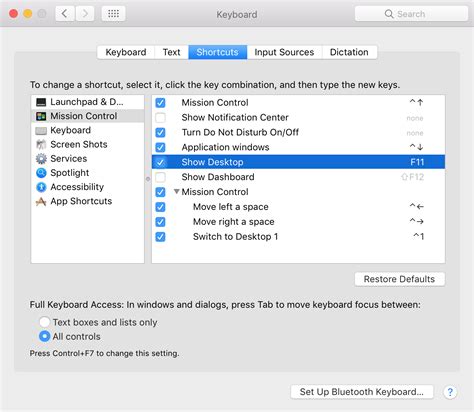Click the Spotlight magnifier icon in sidebar
This screenshot has width=474, height=412.
click(x=41, y=173)
